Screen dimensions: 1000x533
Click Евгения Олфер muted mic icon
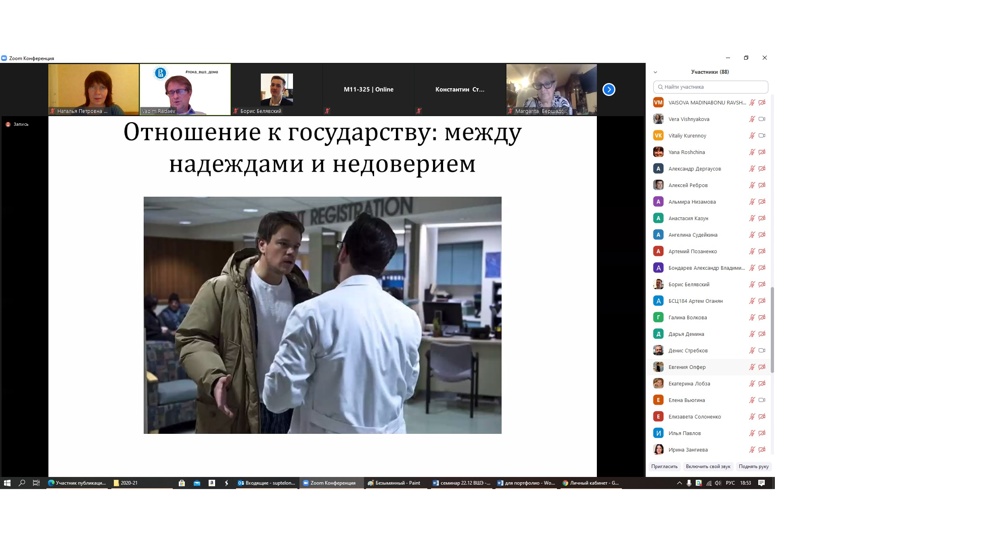coord(752,367)
